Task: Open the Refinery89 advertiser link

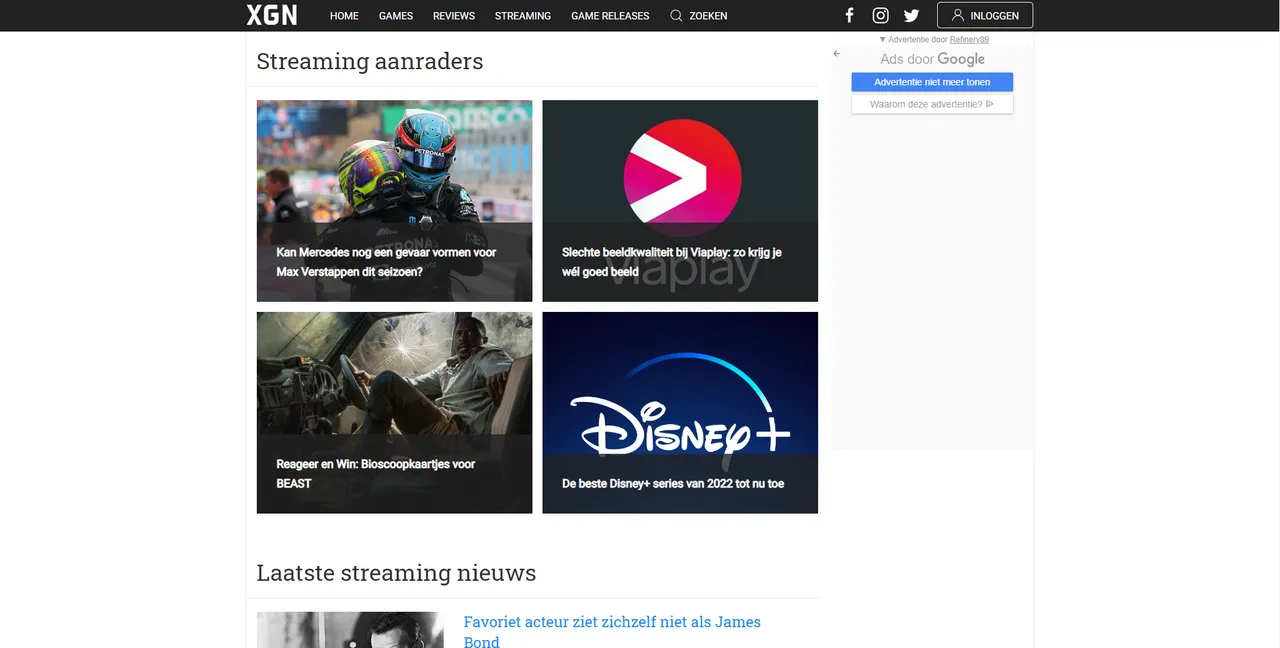Action: [969, 40]
